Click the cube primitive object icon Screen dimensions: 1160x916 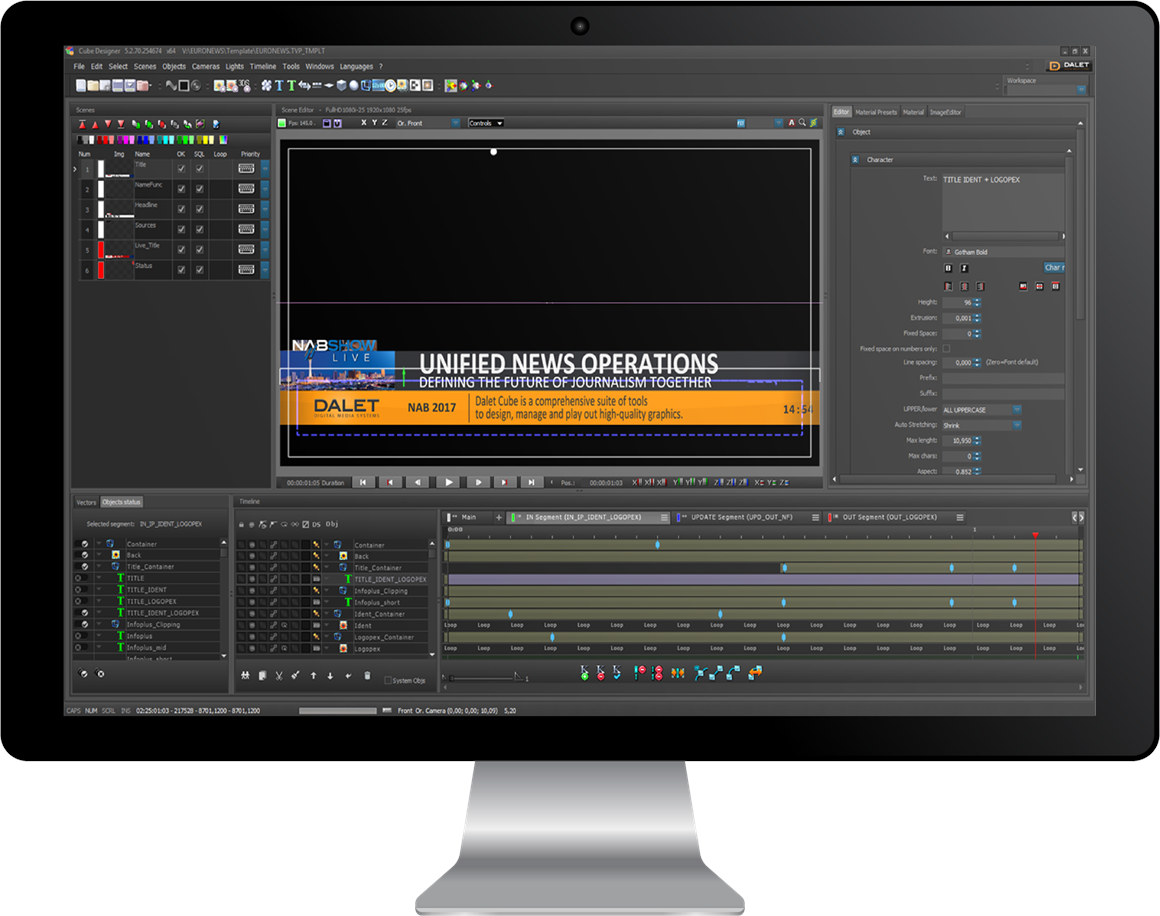click(x=342, y=86)
